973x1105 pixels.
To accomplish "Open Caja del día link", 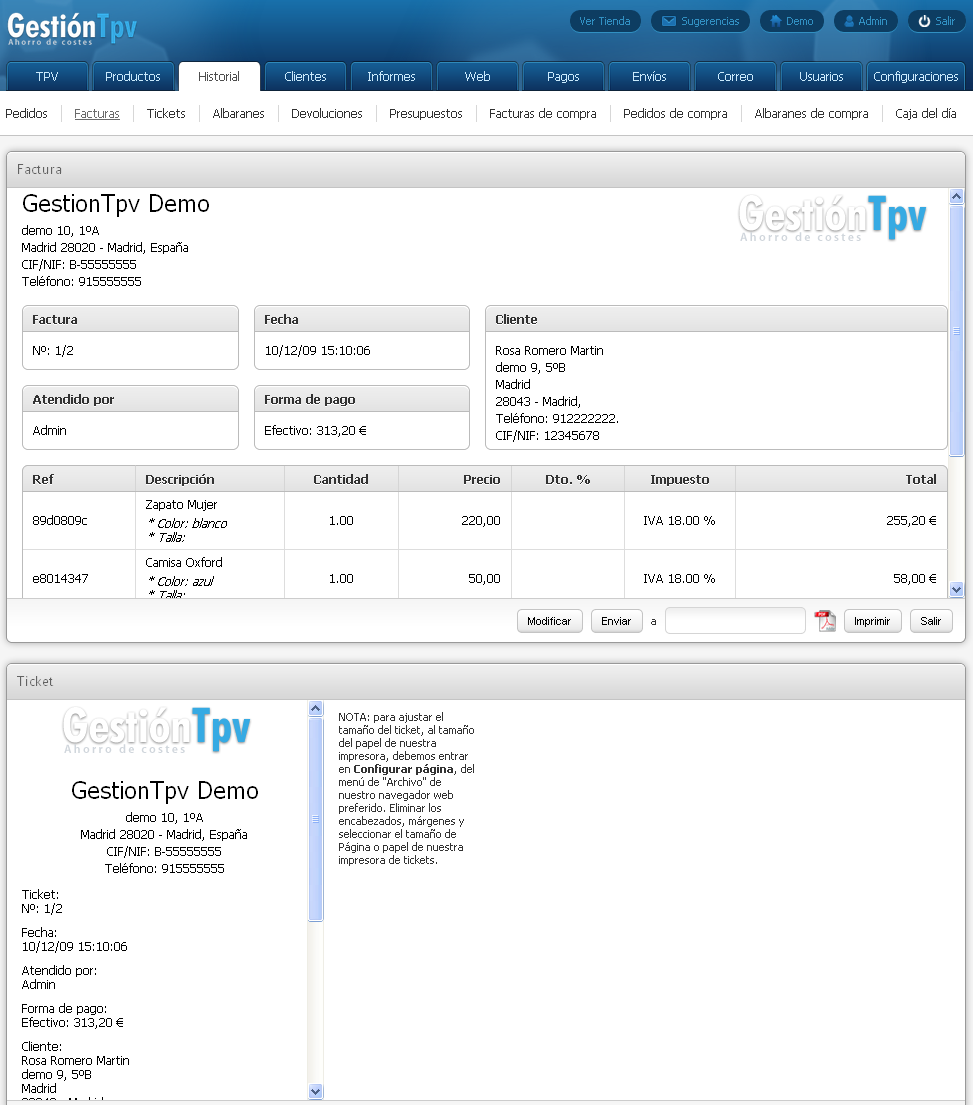I will point(926,113).
